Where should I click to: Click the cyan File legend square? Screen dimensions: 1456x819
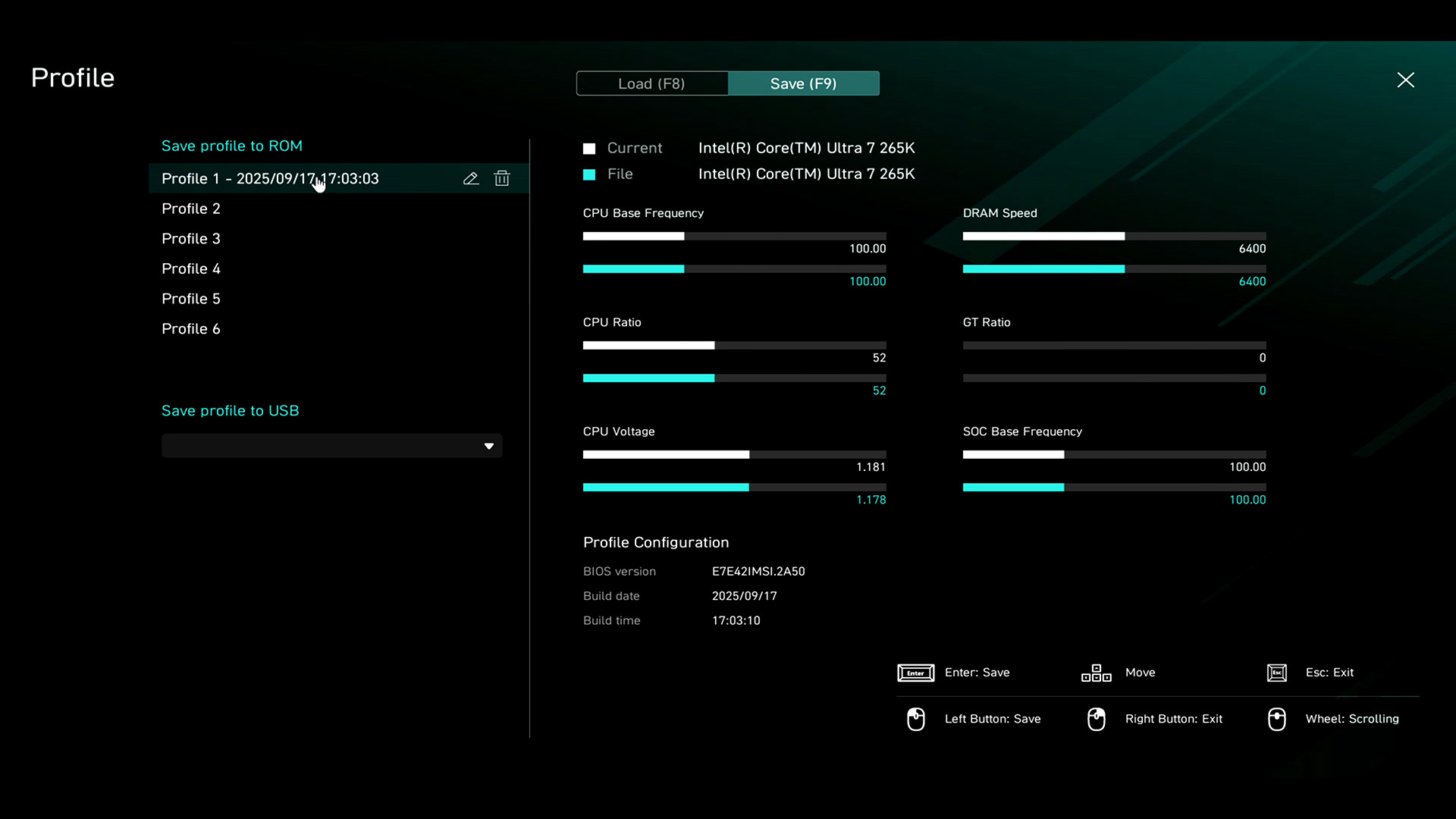[x=589, y=174]
